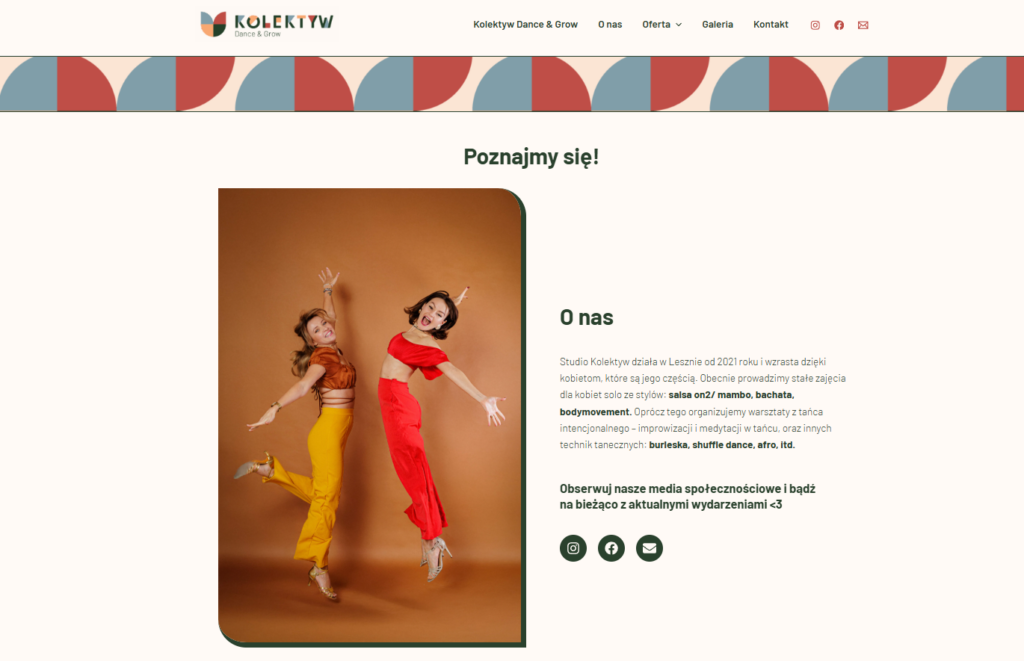This screenshot has height=661, width=1024.
Task: Click the red and blue geometric banner
Action: click(x=512, y=84)
